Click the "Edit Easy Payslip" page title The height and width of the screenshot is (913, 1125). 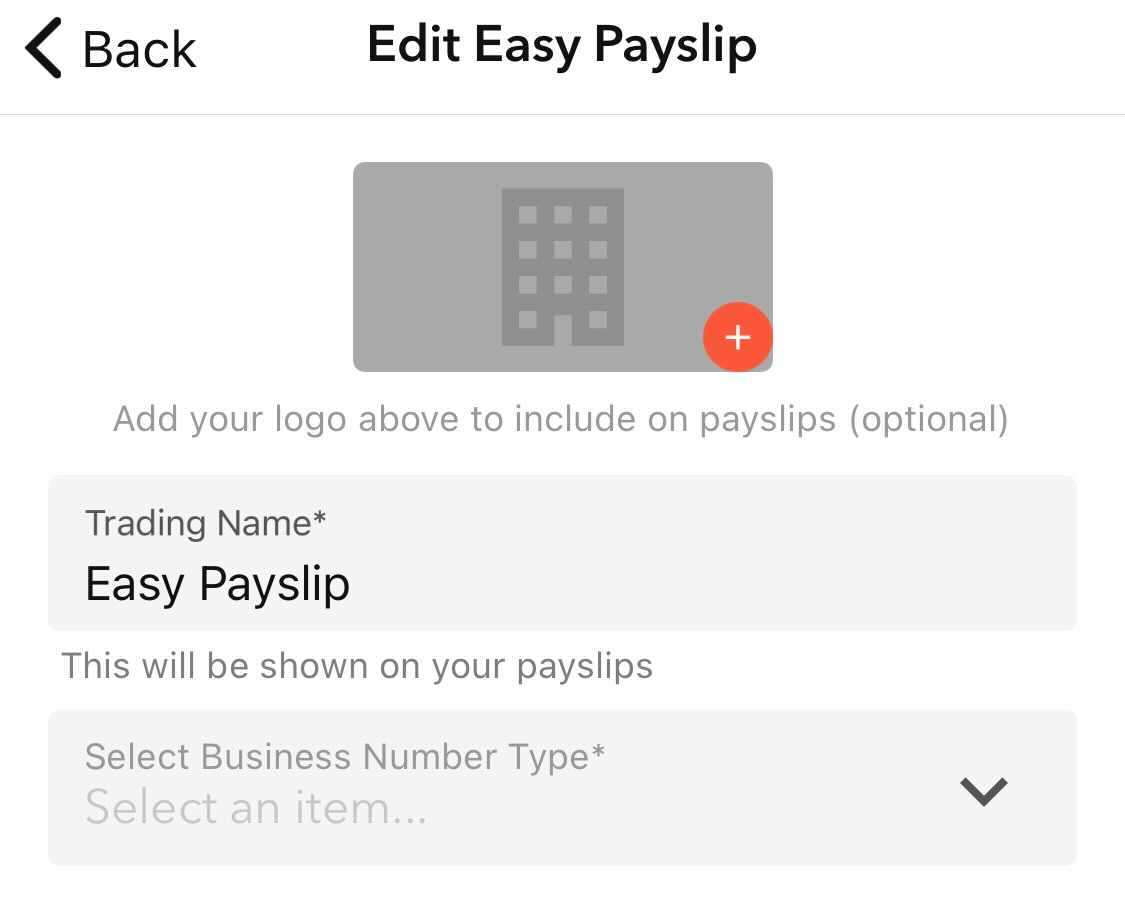(x=562, y=46)
